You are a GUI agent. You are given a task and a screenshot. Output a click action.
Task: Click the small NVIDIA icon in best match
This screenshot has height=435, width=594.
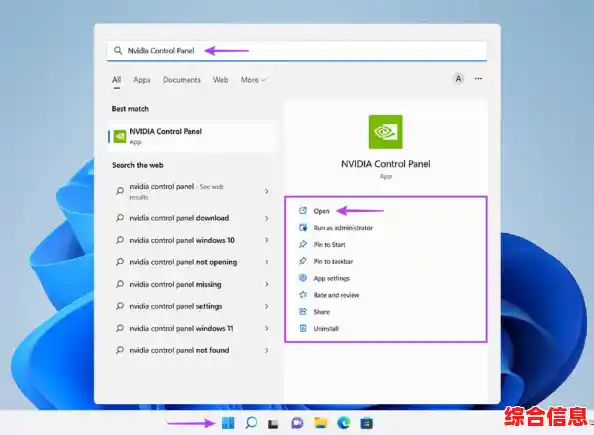120,136
